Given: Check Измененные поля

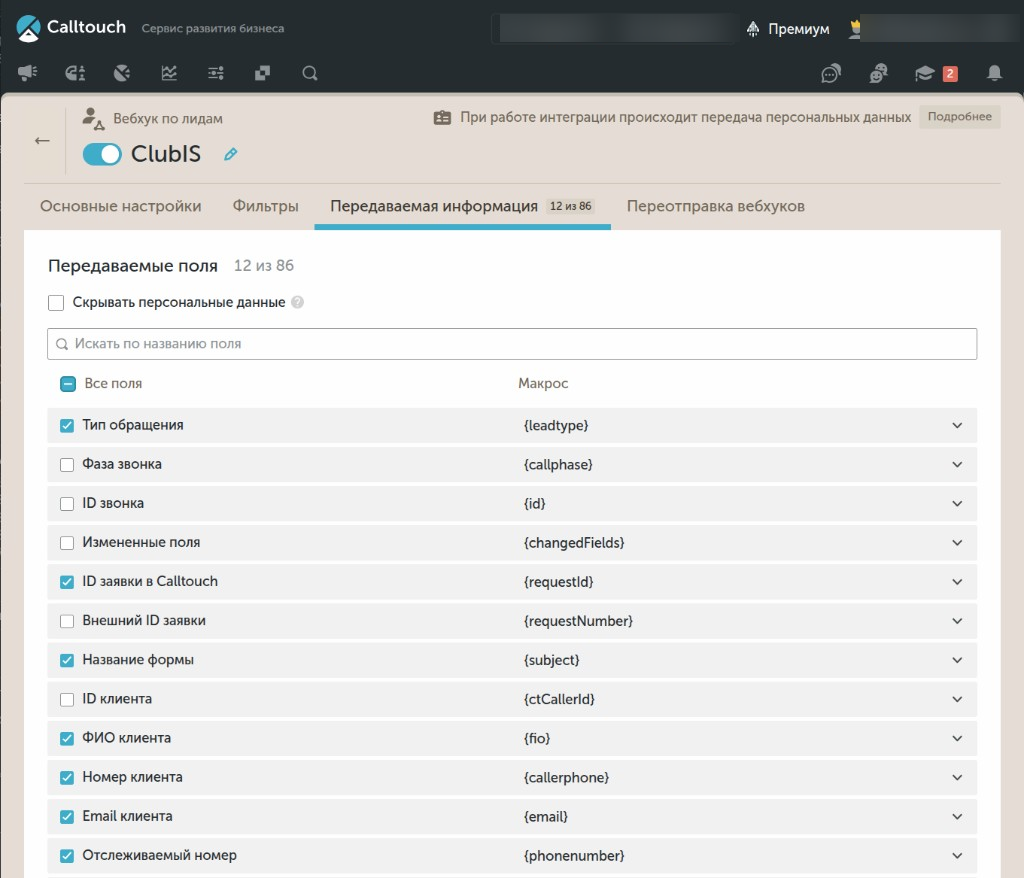Looking at the screenshot, I should point(67,543).
